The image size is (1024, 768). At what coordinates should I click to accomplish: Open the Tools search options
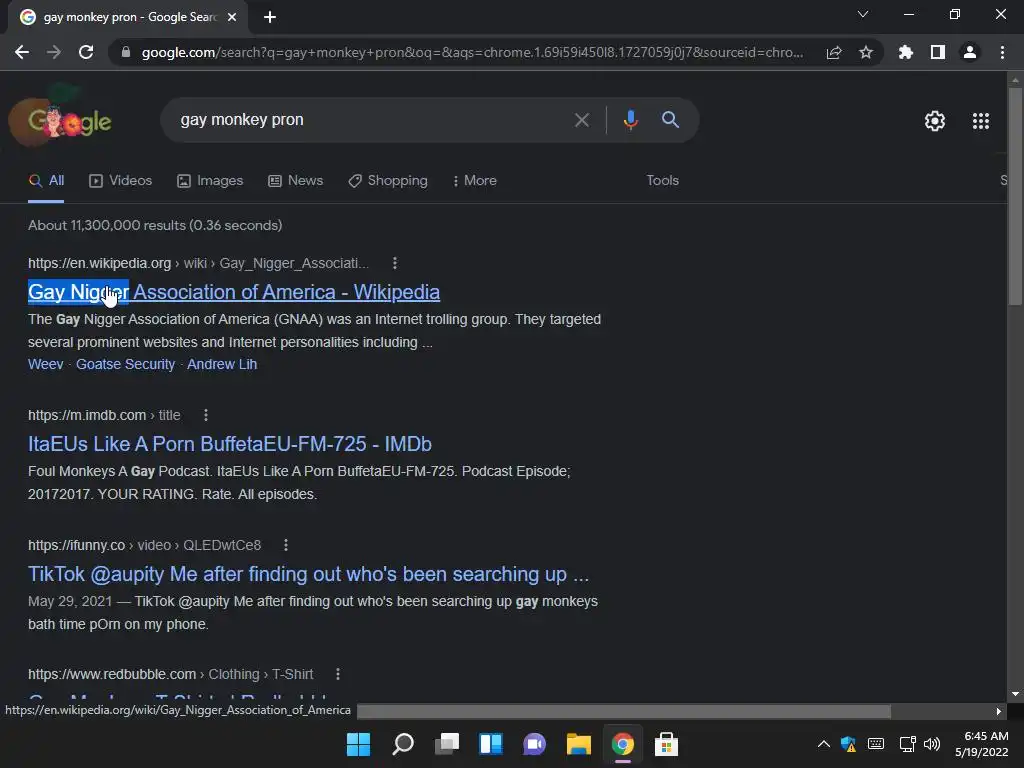click(662, 180)
